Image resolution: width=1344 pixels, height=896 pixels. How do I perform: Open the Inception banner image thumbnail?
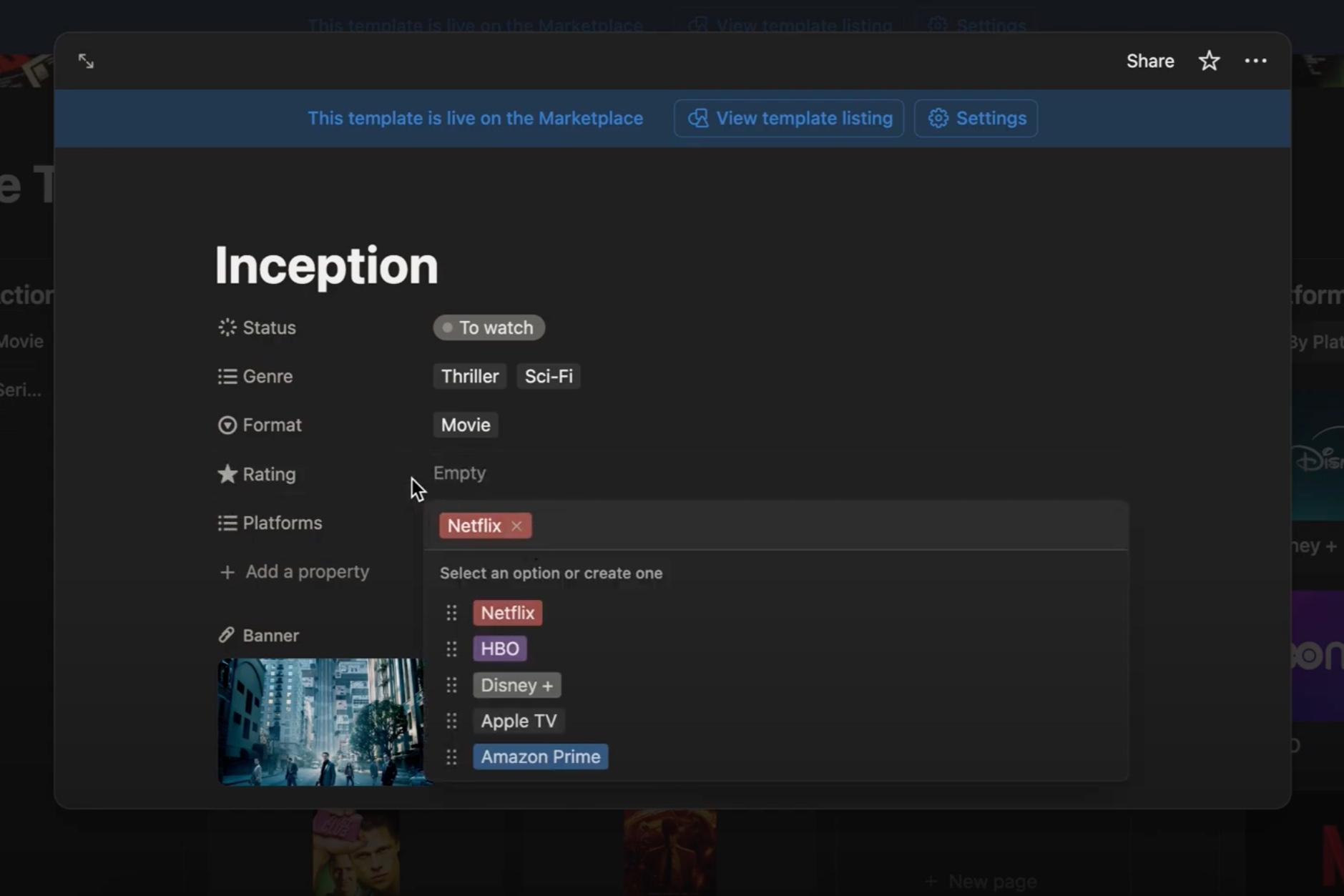(x=321, y=722)
